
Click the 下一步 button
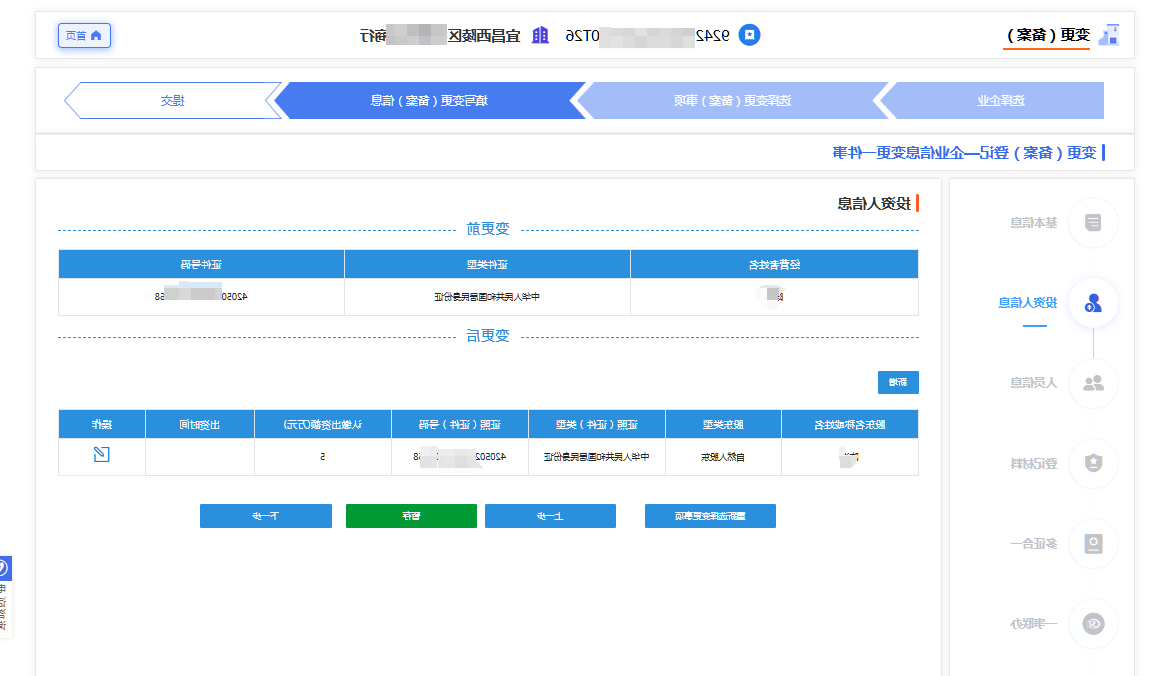point(266,516)
